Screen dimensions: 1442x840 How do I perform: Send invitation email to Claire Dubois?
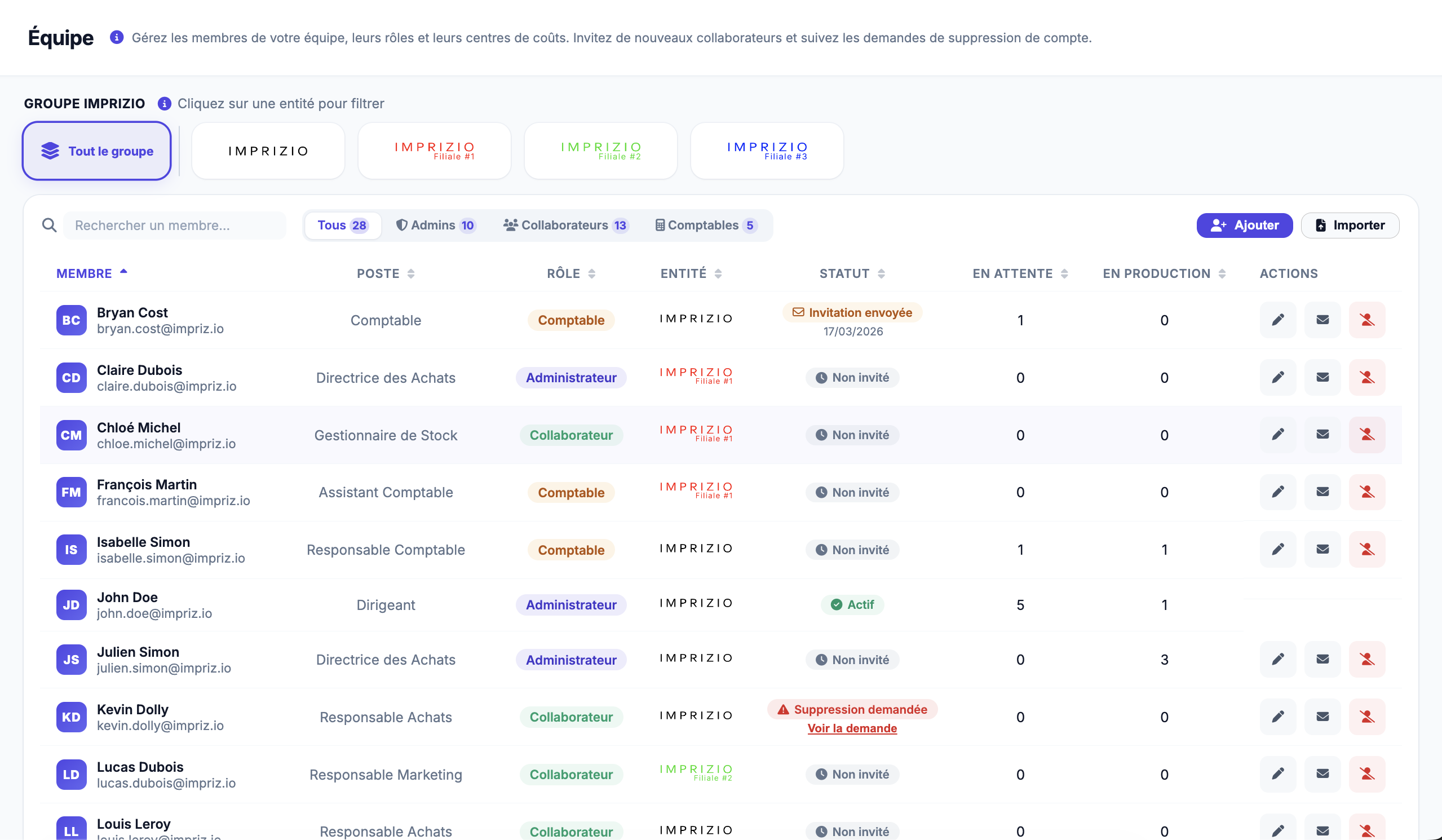(x=1322, y=378)
